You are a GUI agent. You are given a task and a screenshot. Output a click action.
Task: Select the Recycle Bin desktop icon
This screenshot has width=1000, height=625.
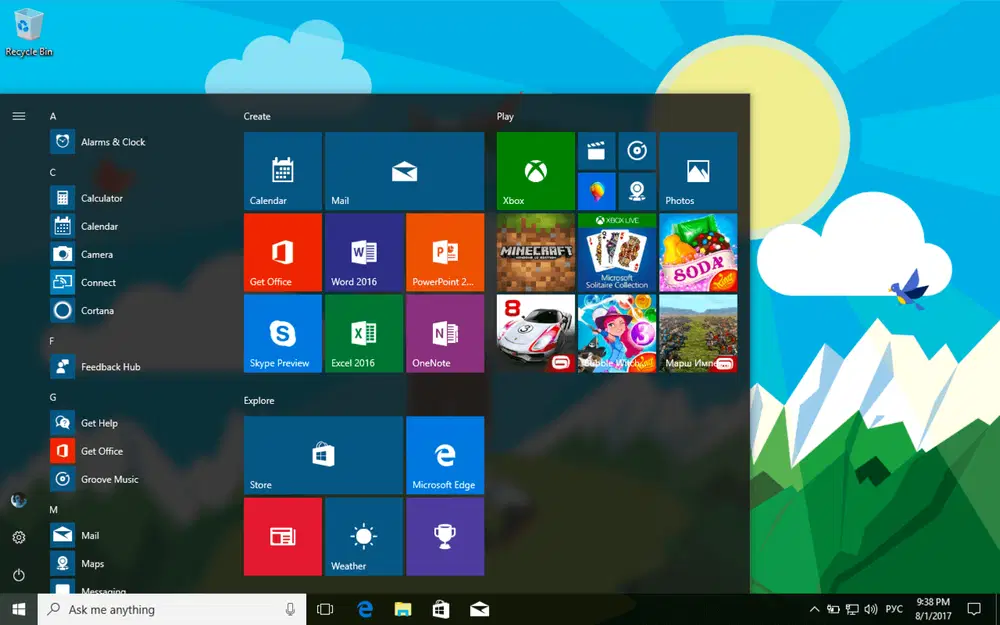coord(29,32)
